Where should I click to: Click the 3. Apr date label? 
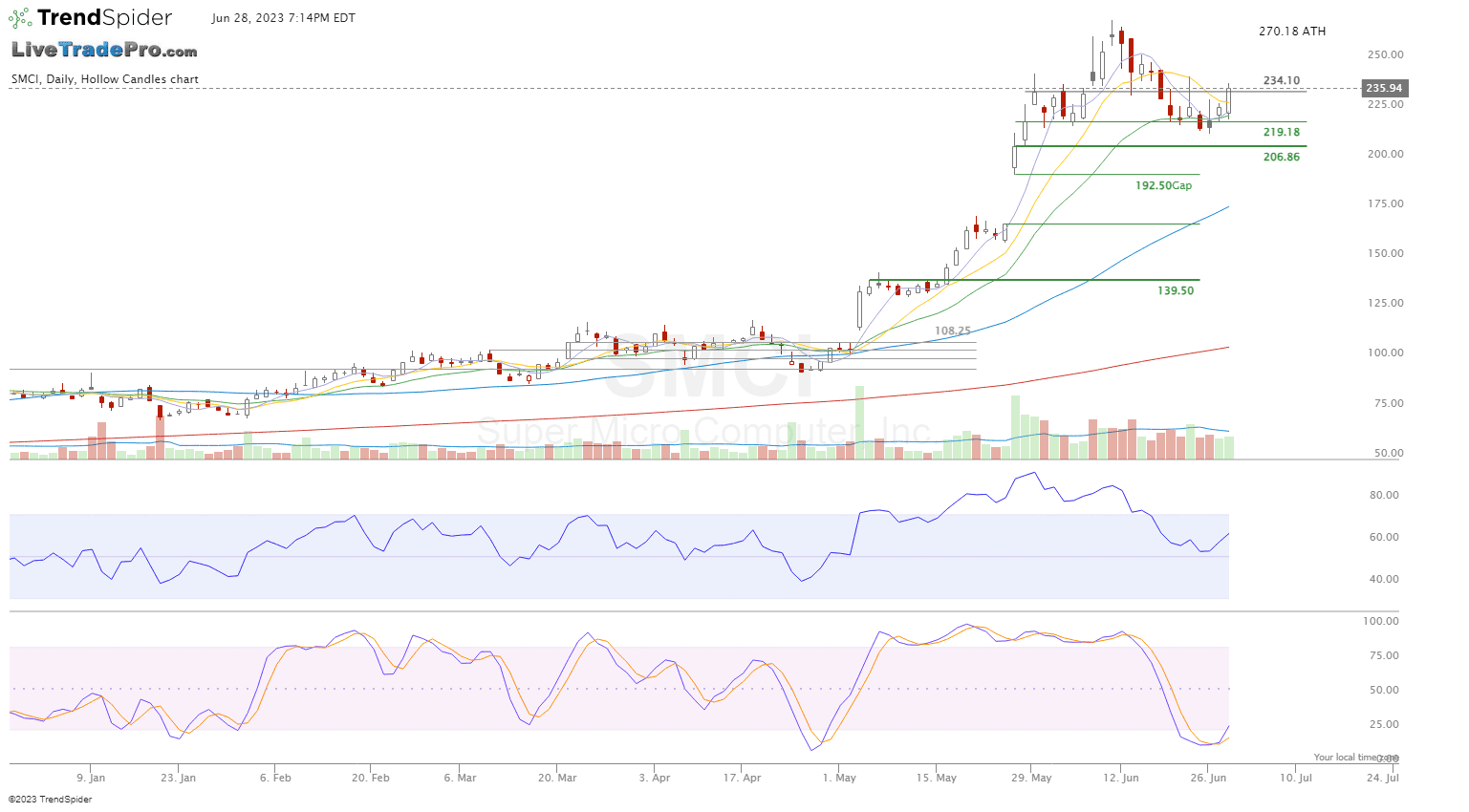tap(655, 778)
